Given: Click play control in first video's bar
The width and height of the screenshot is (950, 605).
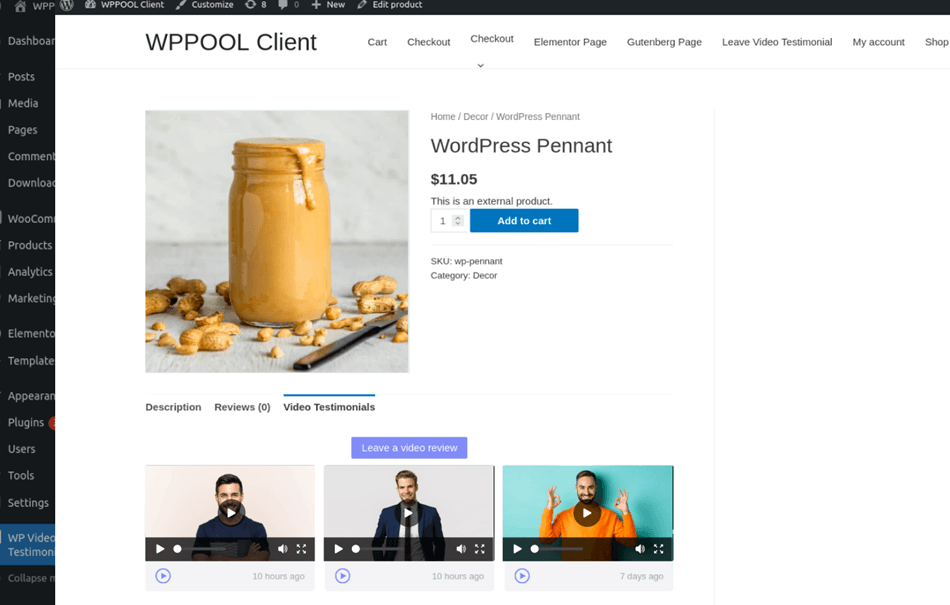Looking at the screenshot, I should pos(160,549).
